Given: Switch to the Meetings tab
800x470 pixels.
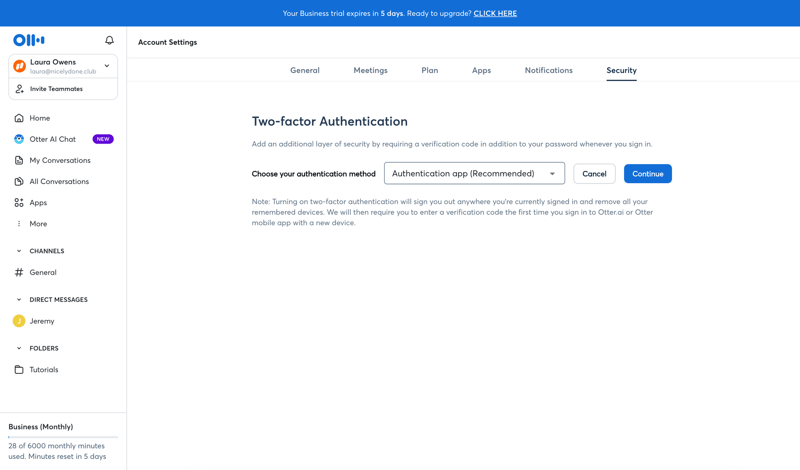Looking at the screenshot, I should [370, 70].
